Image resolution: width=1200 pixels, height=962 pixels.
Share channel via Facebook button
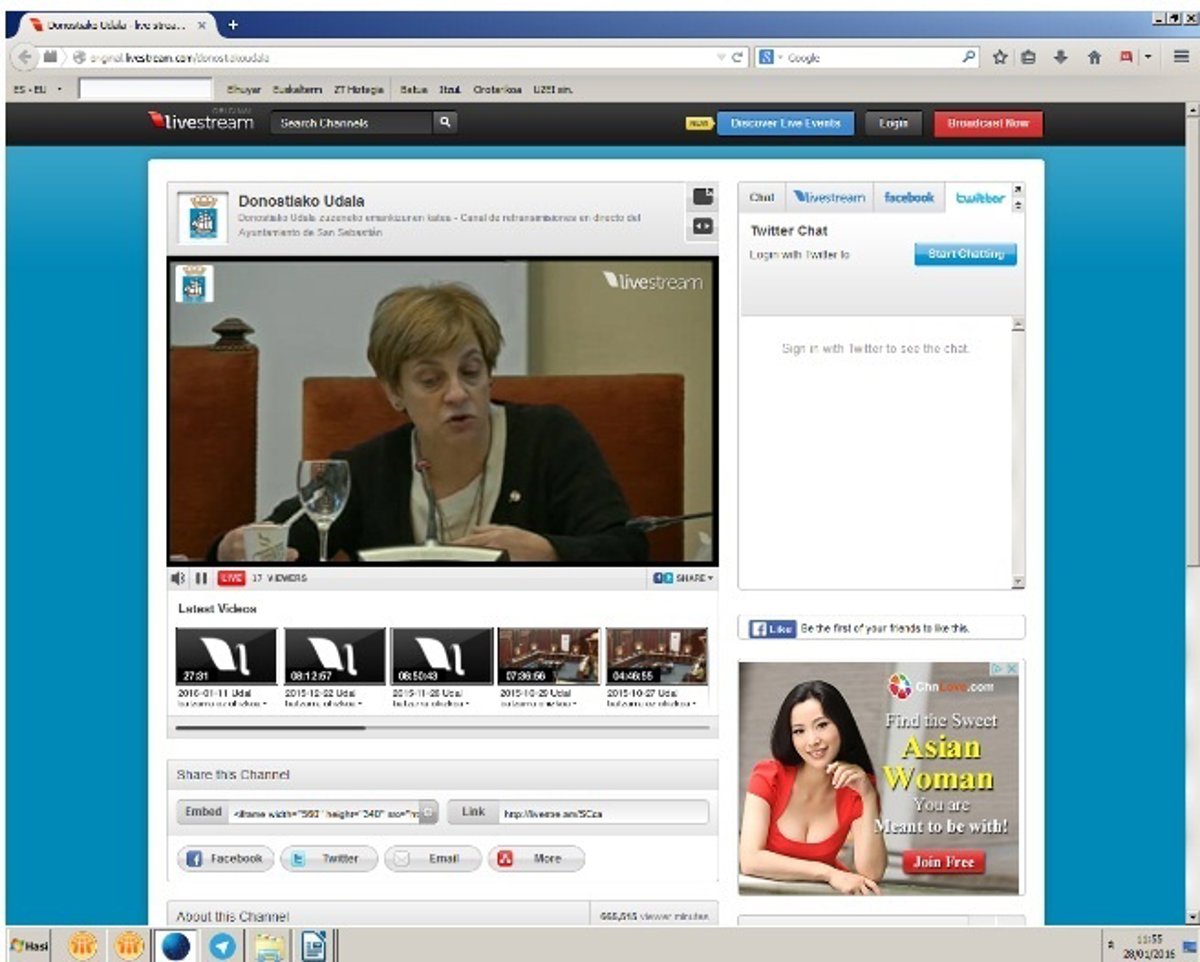[225, 858]
